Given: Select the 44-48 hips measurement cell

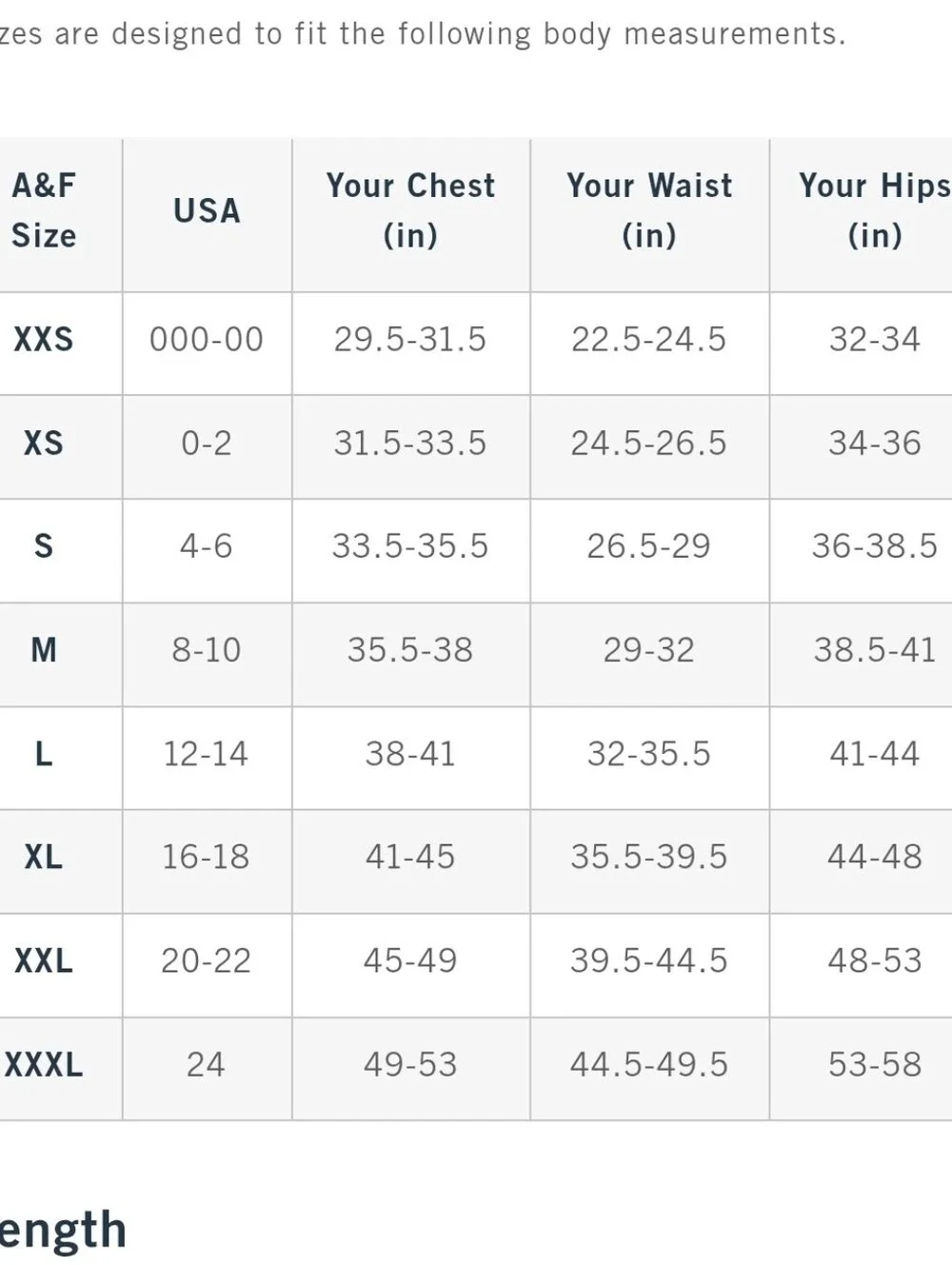Looking at the screenshot, I should [x=875, y=858].
